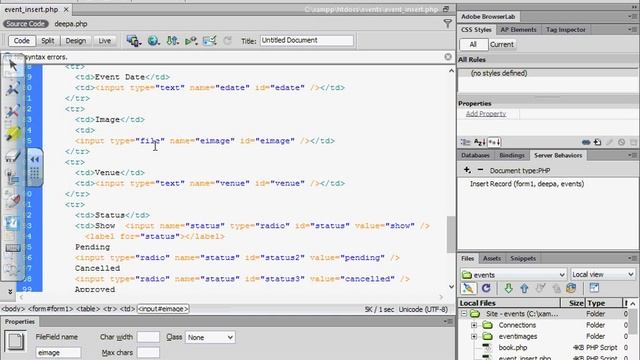Click the New CSS Rule icon

(x=598, y=142)
